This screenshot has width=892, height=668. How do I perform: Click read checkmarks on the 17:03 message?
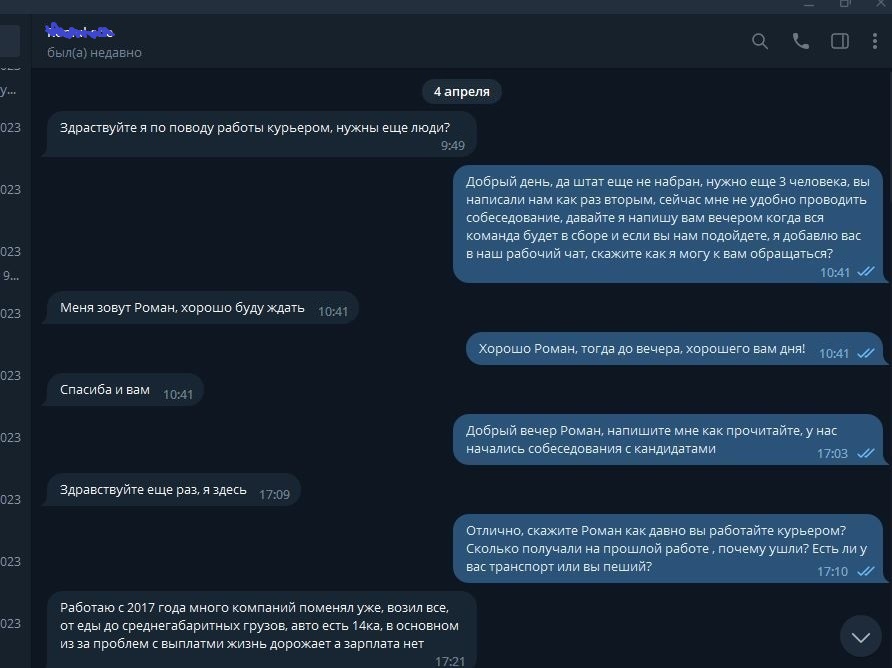pyautogui.click(x=866, y=453)
